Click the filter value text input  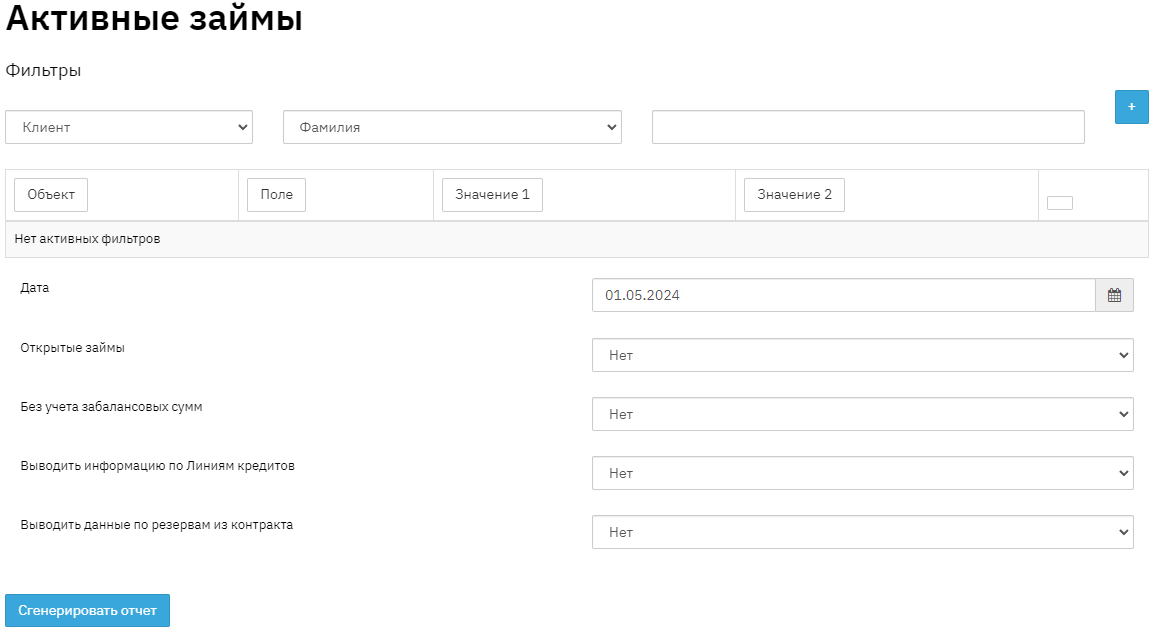coord(867,127)
